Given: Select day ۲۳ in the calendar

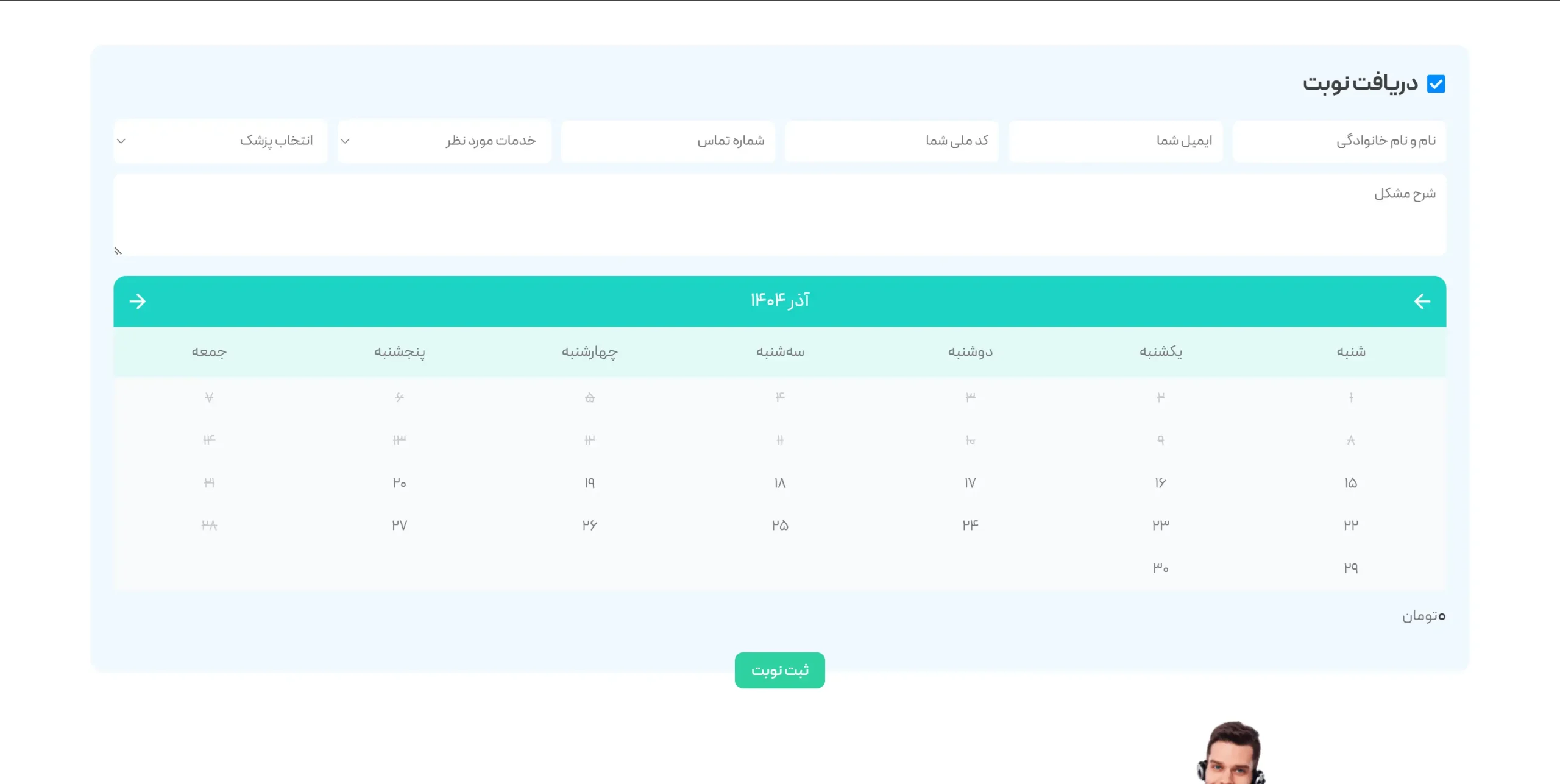Looking at the screenshot, I should pos(1160,524).
